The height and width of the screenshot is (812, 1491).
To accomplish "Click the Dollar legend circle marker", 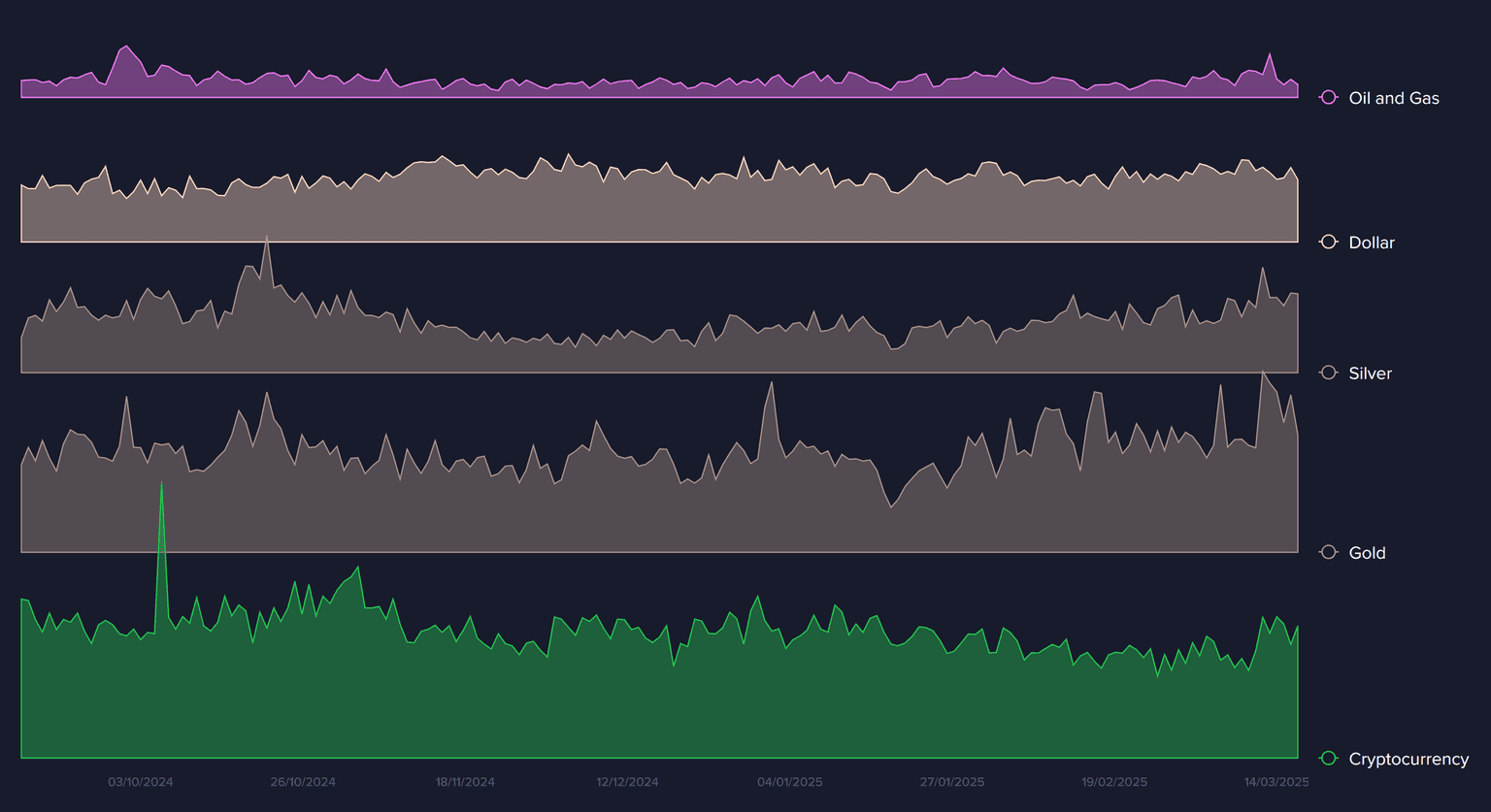I will (x=1329, y=242).
